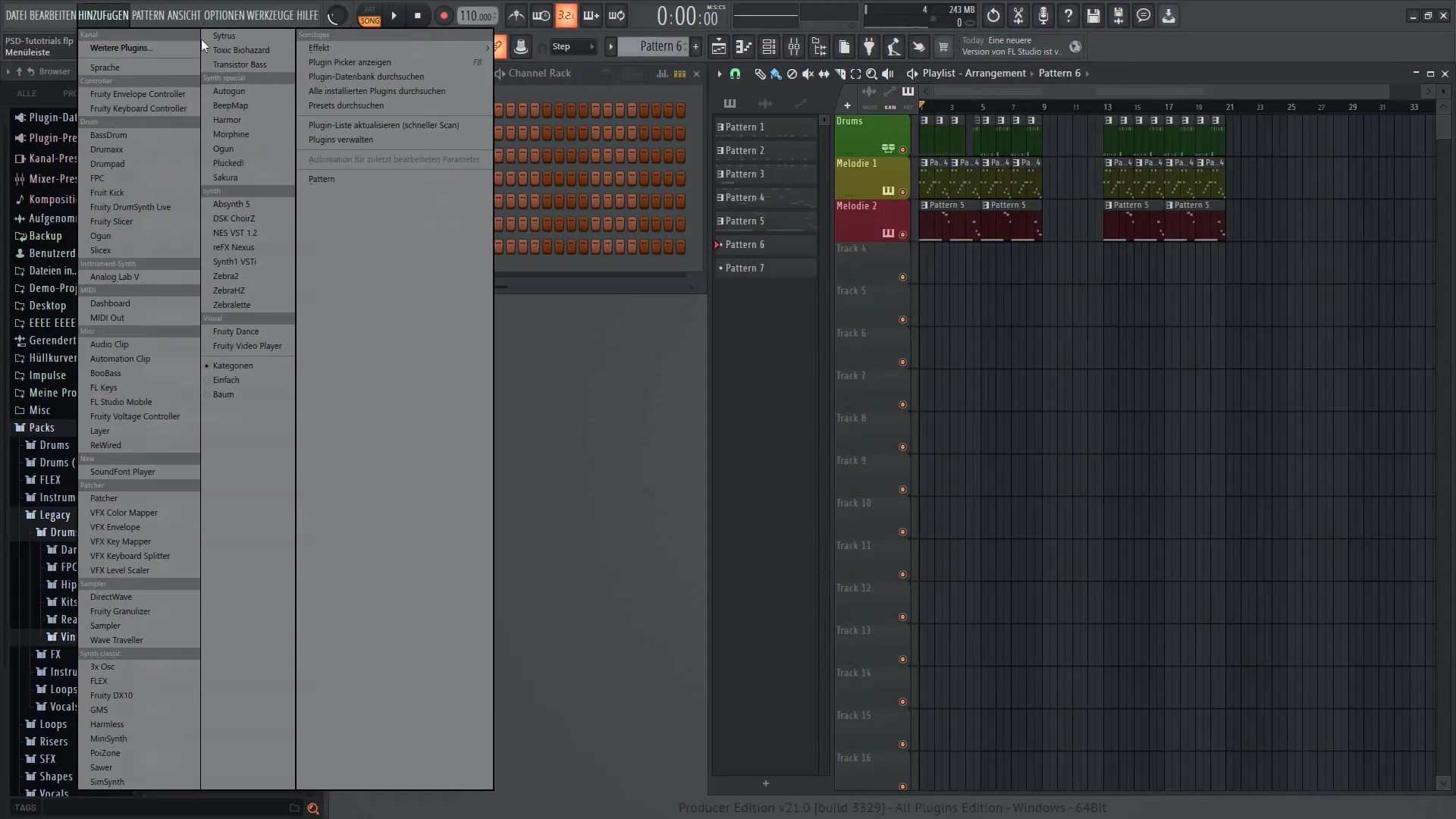The width and height of the screenshot is (1456, 819).
Task: Click Fruity Nexus reFX instrument entry
Action: tap(233, 247)
